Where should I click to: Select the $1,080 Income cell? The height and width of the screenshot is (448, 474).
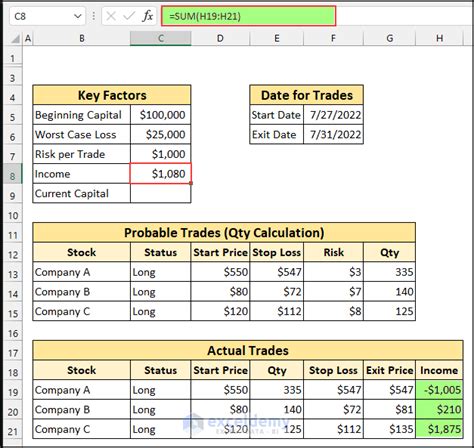[161, 173]
